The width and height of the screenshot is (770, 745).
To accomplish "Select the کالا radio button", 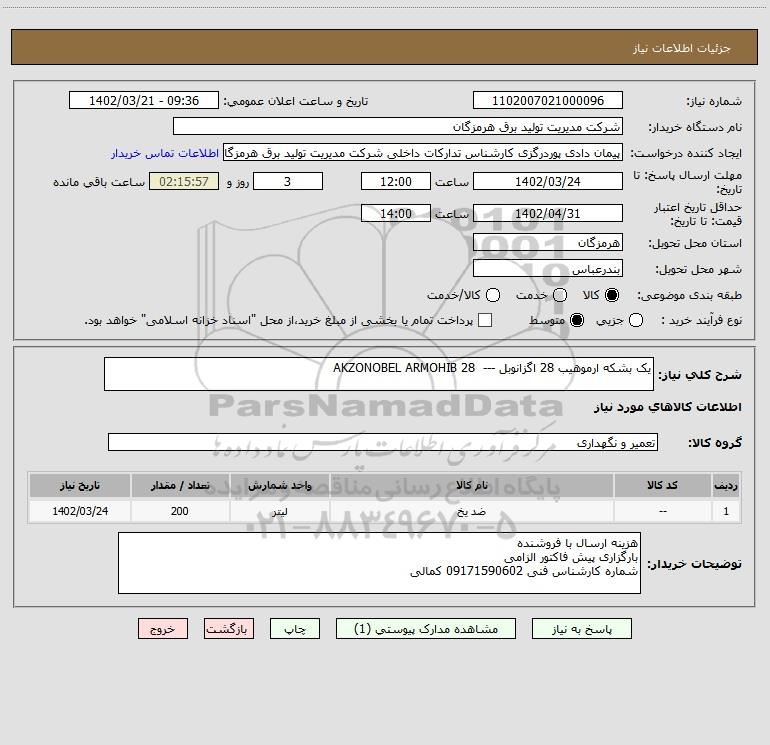I will [612, 295].
